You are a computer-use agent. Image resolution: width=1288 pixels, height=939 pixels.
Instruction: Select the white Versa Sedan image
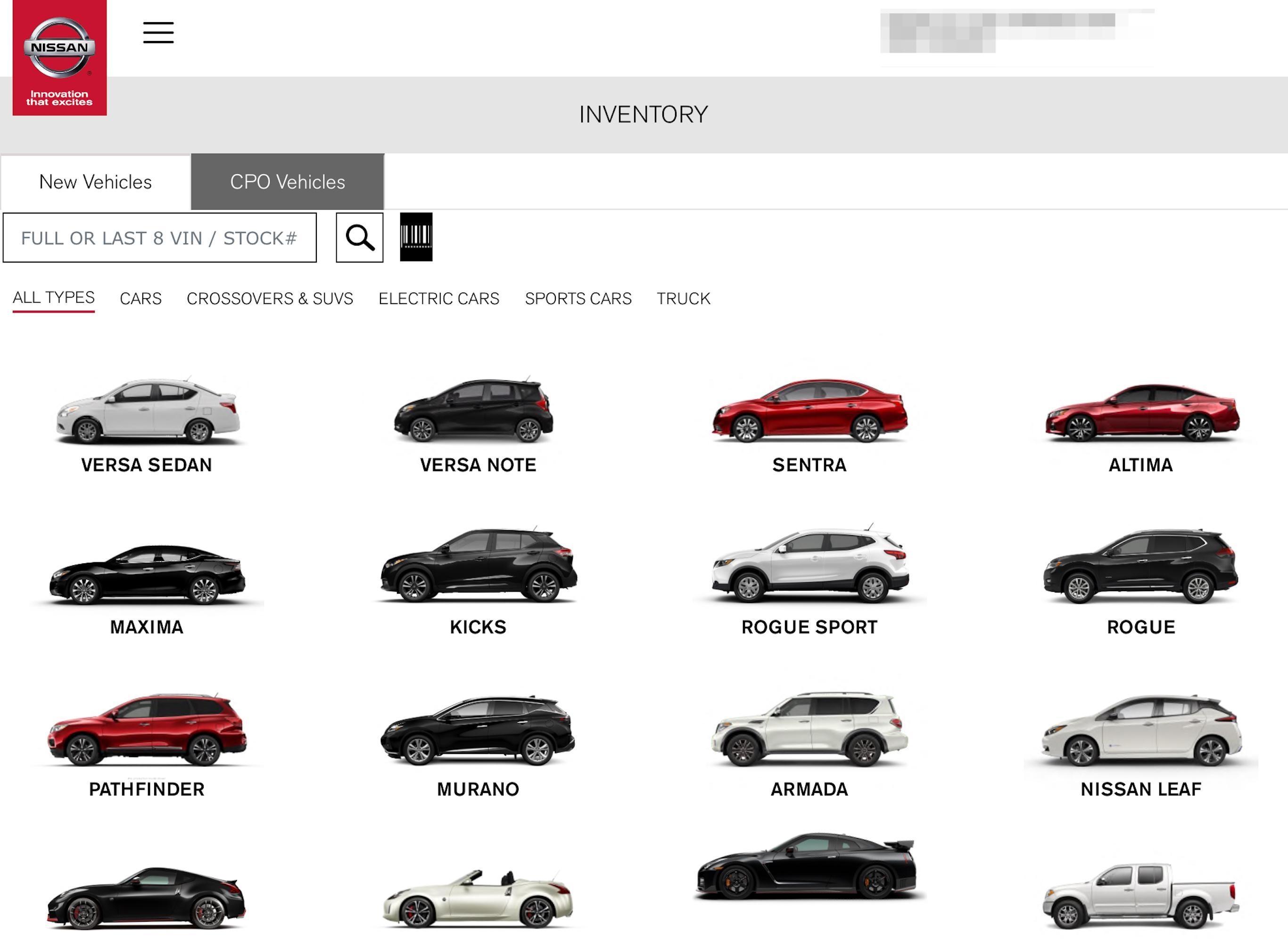(x=148, y=410)
